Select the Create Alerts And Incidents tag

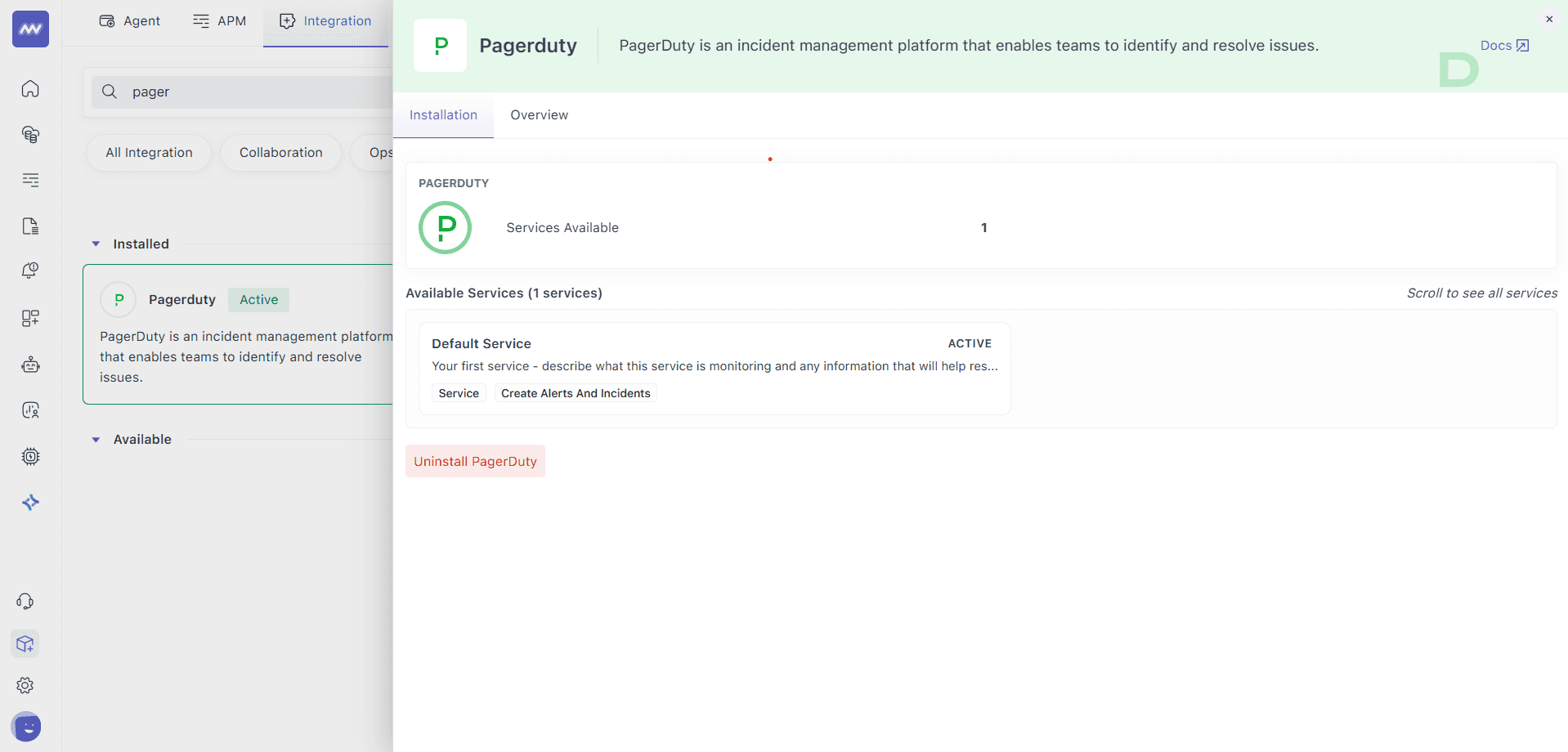[x=575, y=393]
